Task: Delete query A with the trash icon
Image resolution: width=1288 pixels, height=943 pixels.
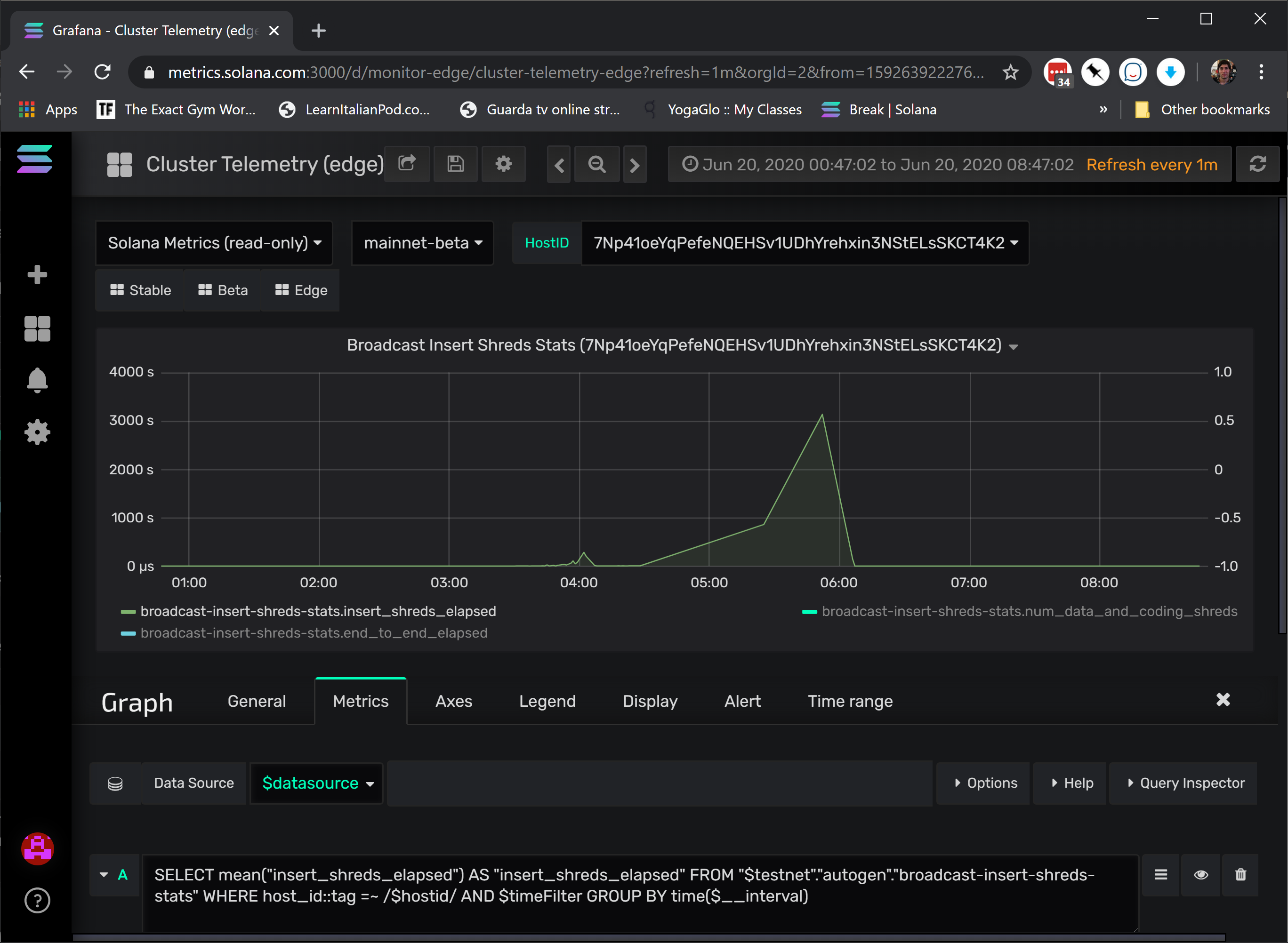Action: coord(1240,874)
